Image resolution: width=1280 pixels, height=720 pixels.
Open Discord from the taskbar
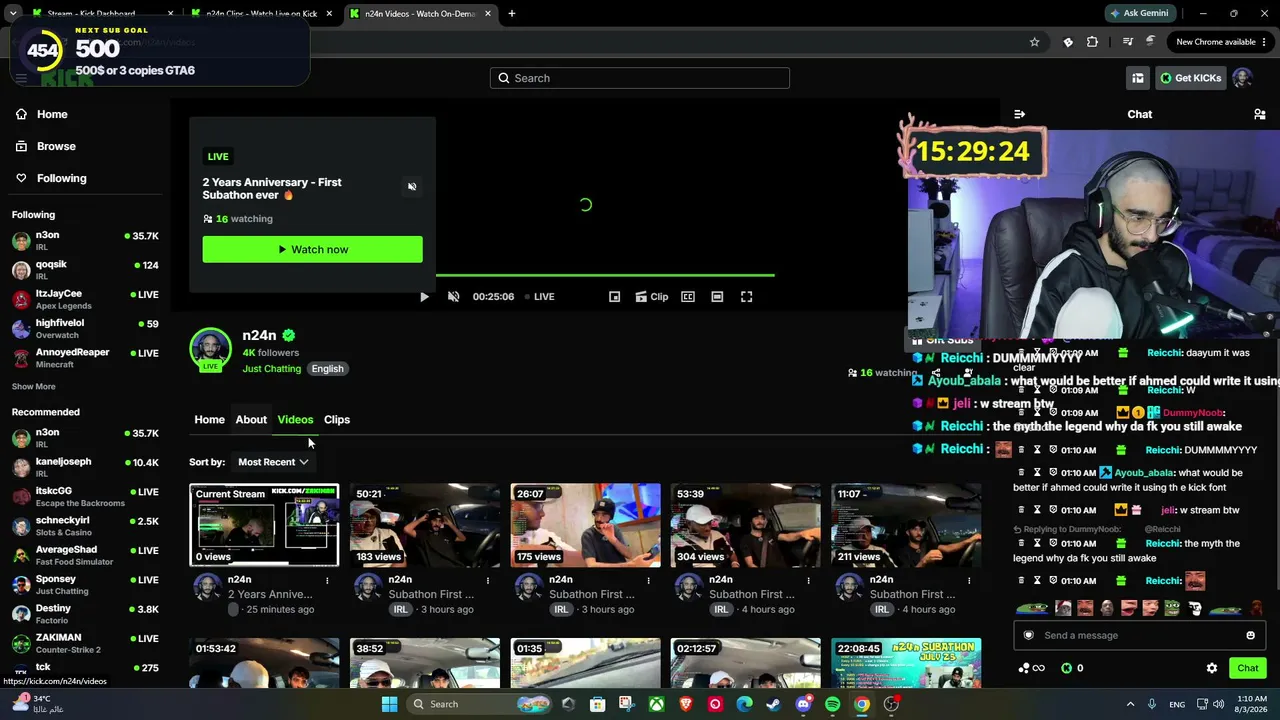tap(803, 704)
